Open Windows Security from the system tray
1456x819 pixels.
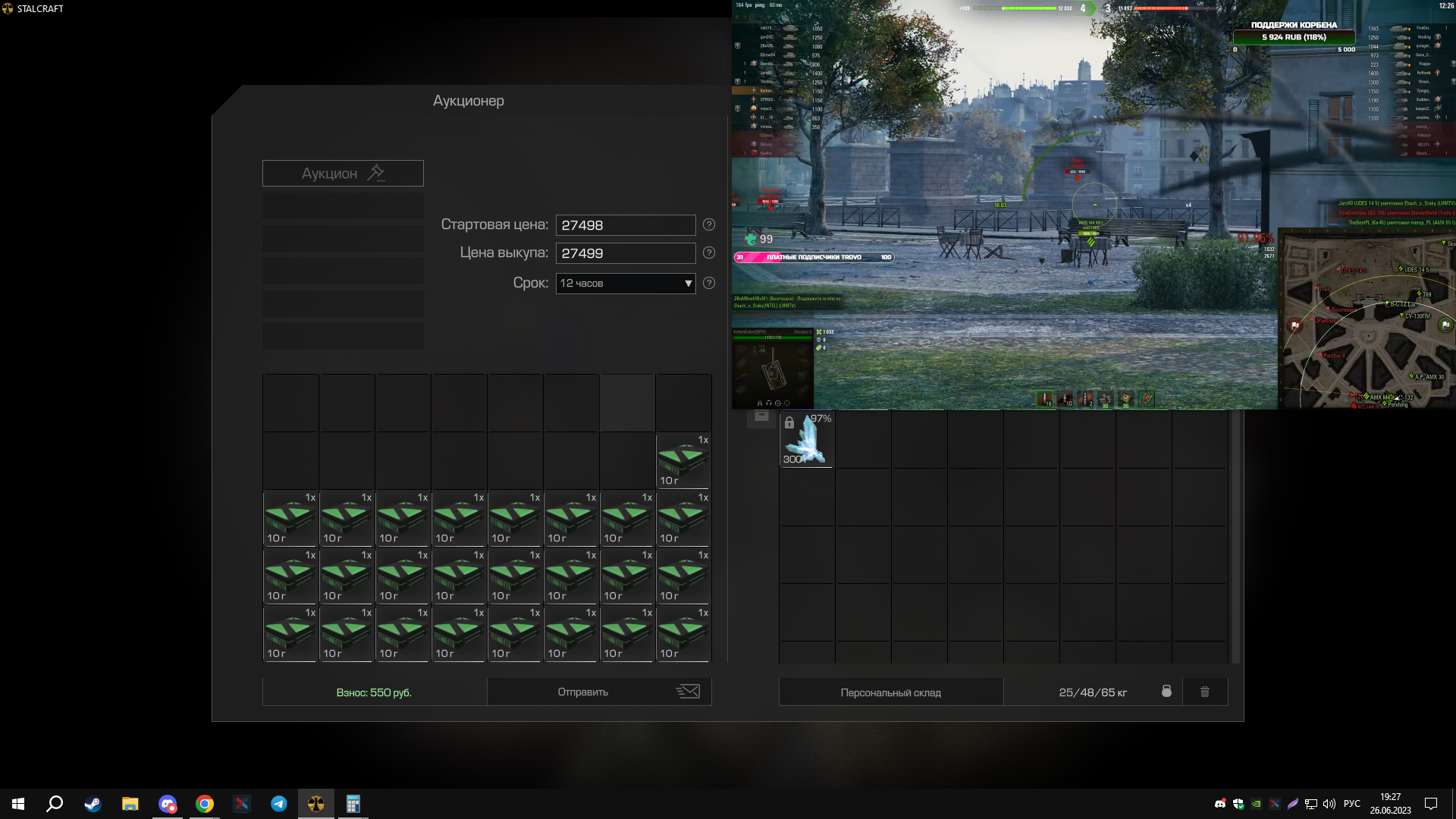tap(1238, 804)
